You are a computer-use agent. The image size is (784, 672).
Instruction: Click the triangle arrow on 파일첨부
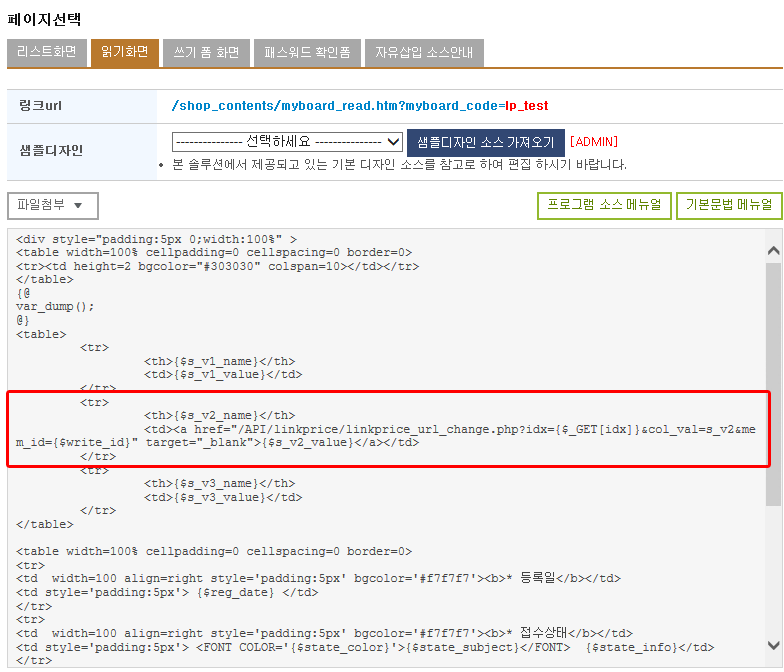pos(78,206)
